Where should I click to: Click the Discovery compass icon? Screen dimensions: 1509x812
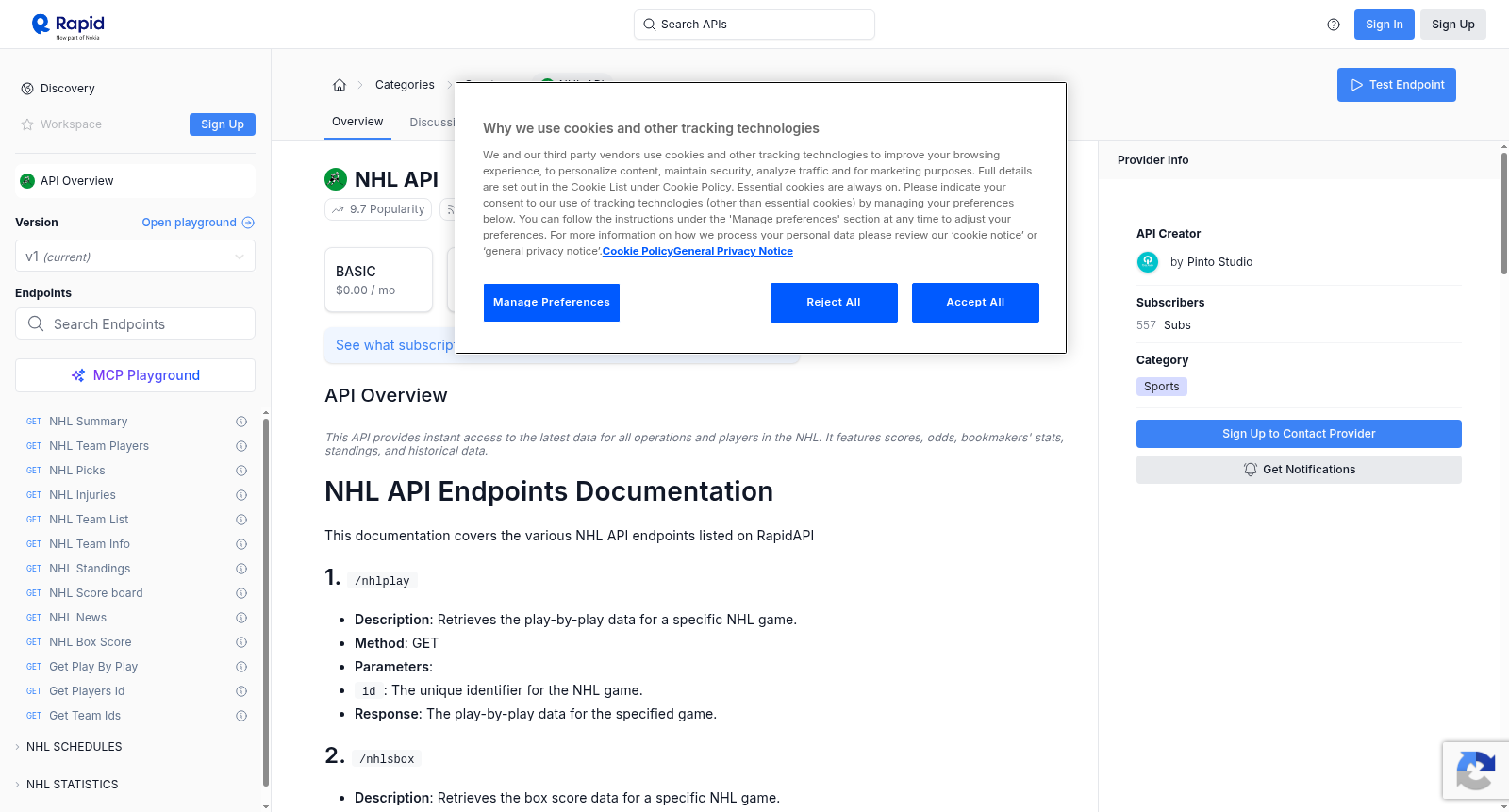point(27,89)
